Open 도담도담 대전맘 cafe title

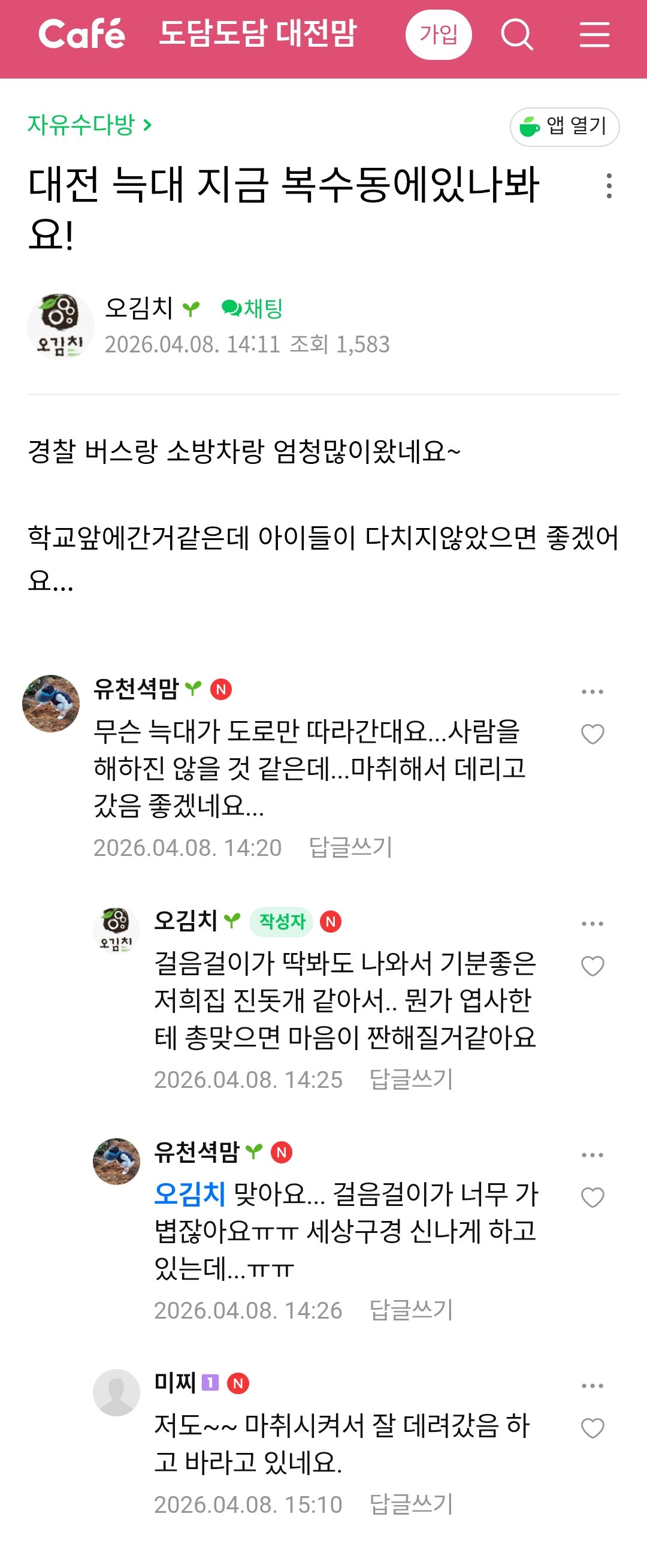(x=258, y=34)
